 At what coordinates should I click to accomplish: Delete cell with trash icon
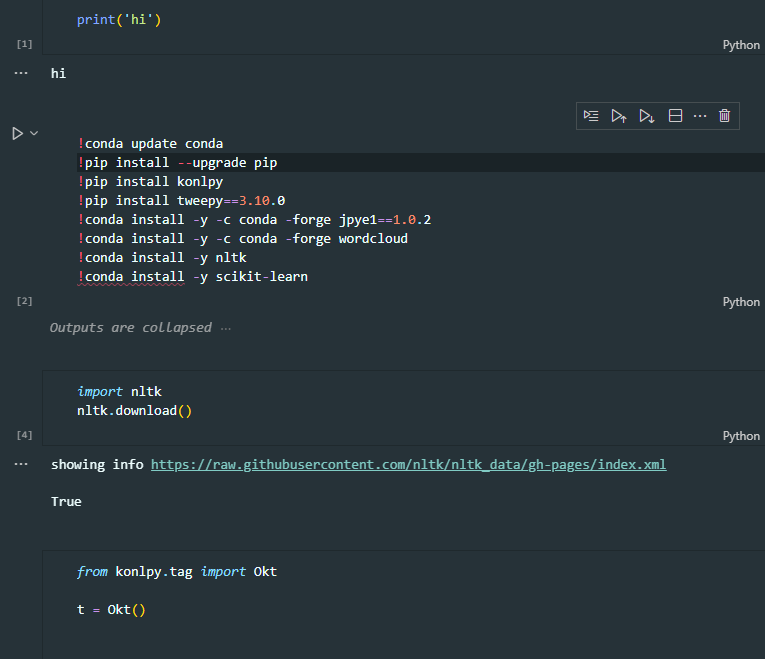[x=725, y=116]
